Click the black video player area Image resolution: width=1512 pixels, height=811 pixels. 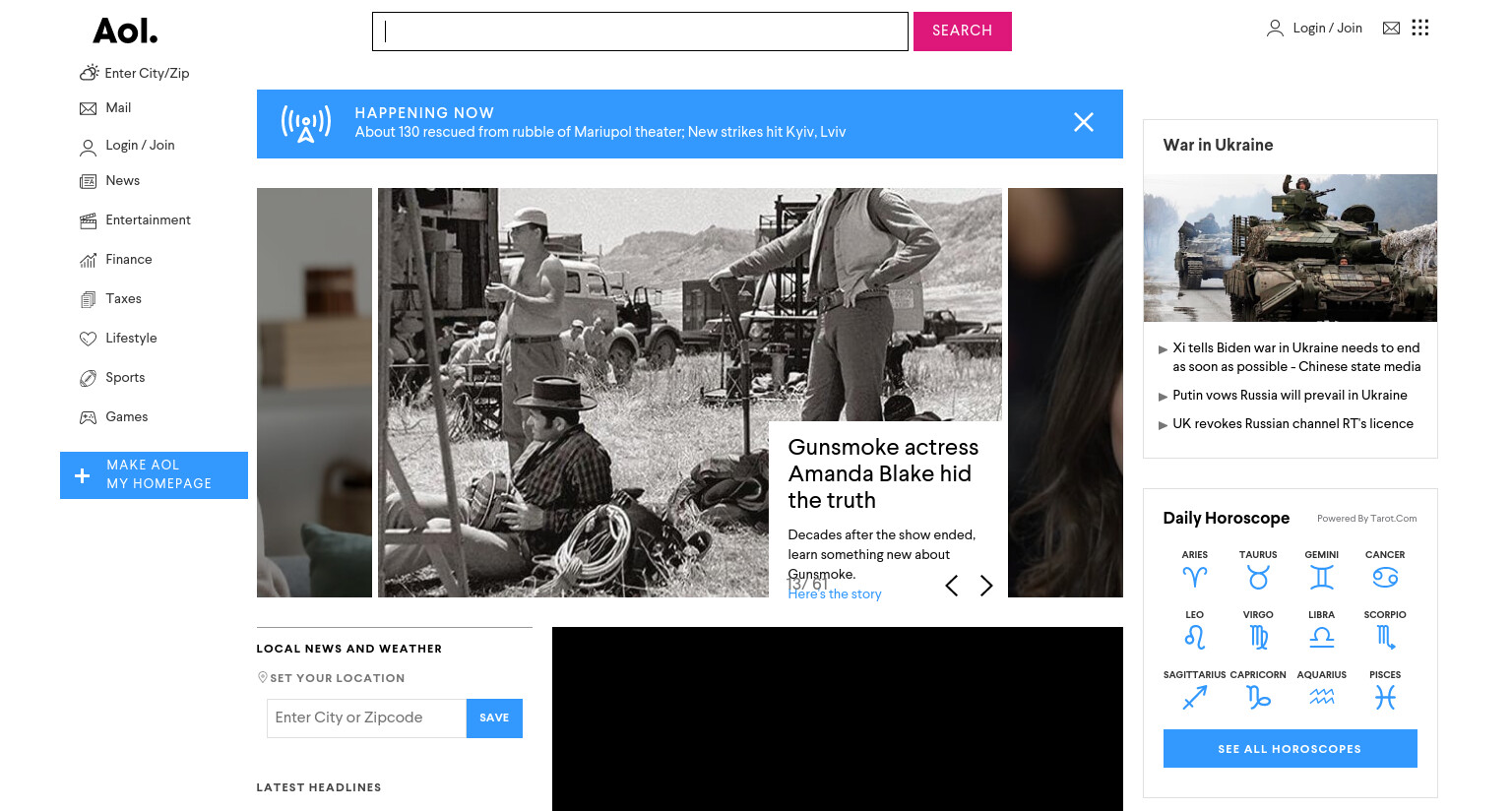(838, 719)
